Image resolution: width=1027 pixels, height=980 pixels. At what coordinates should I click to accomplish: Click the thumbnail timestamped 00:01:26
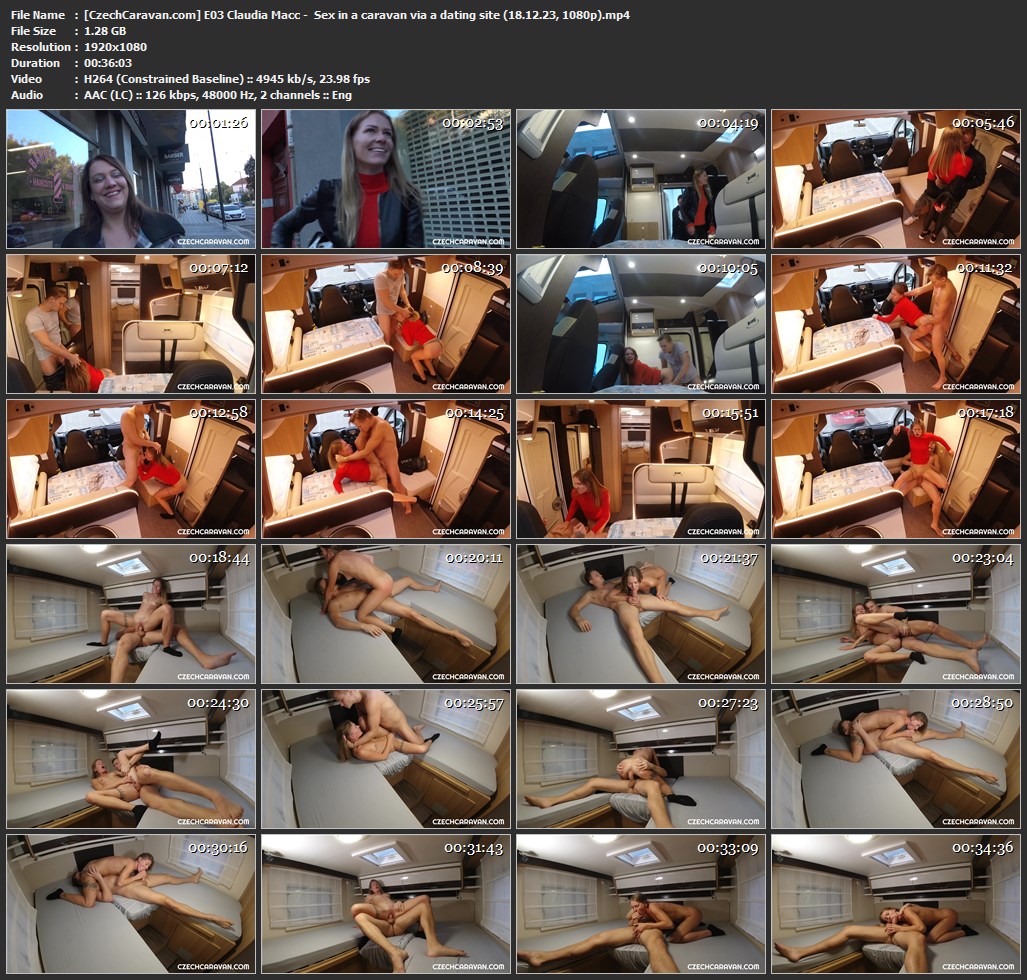coord(130,179)
